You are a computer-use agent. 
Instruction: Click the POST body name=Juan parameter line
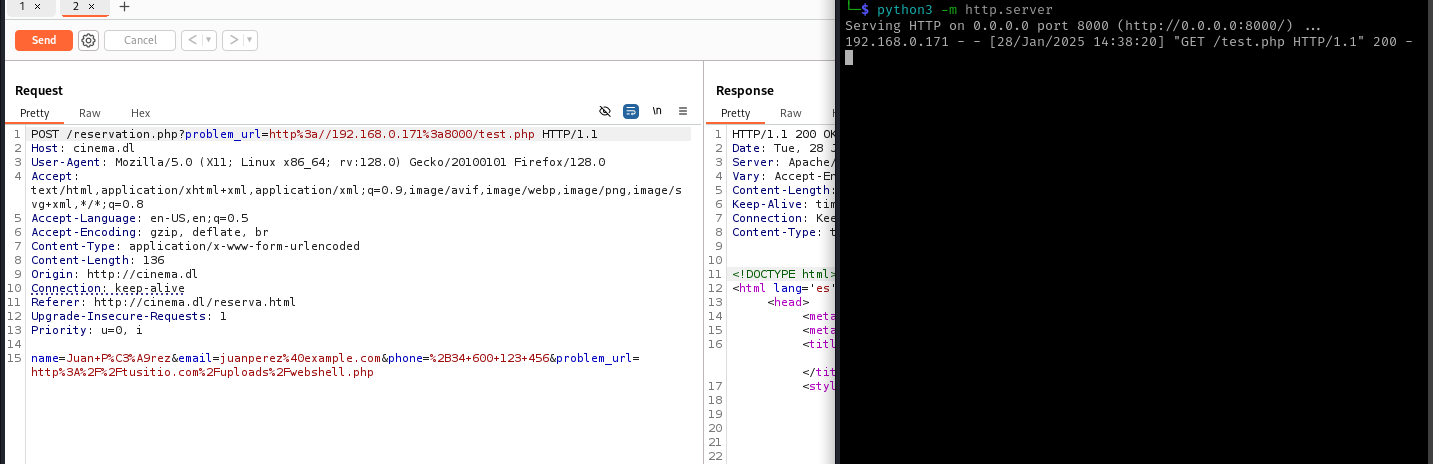point(335,358)
